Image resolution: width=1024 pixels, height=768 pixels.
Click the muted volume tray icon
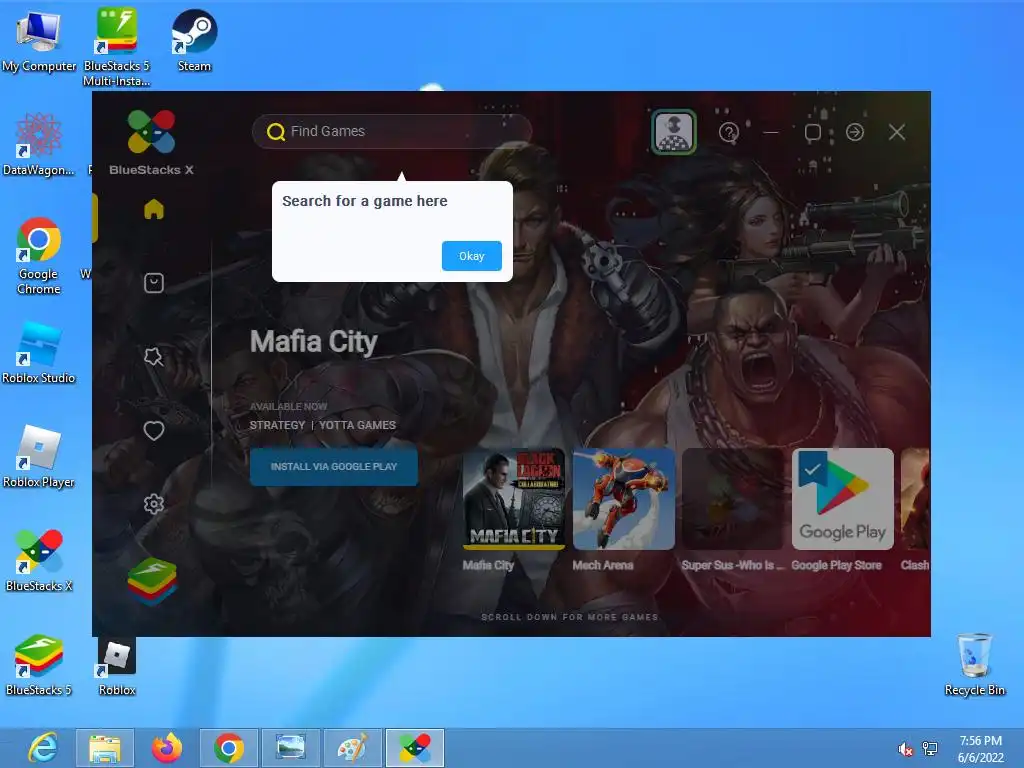(x=905, y=749)
